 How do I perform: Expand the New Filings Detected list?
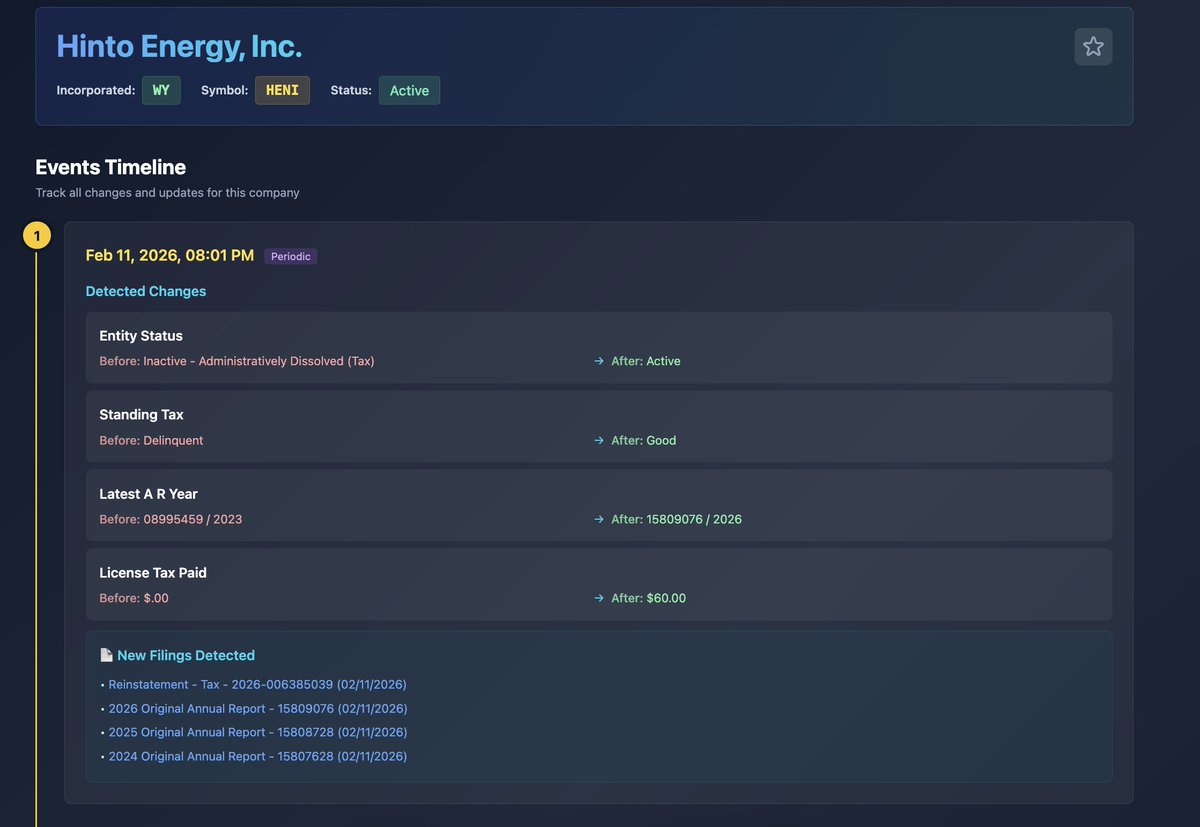coord(186,655)
